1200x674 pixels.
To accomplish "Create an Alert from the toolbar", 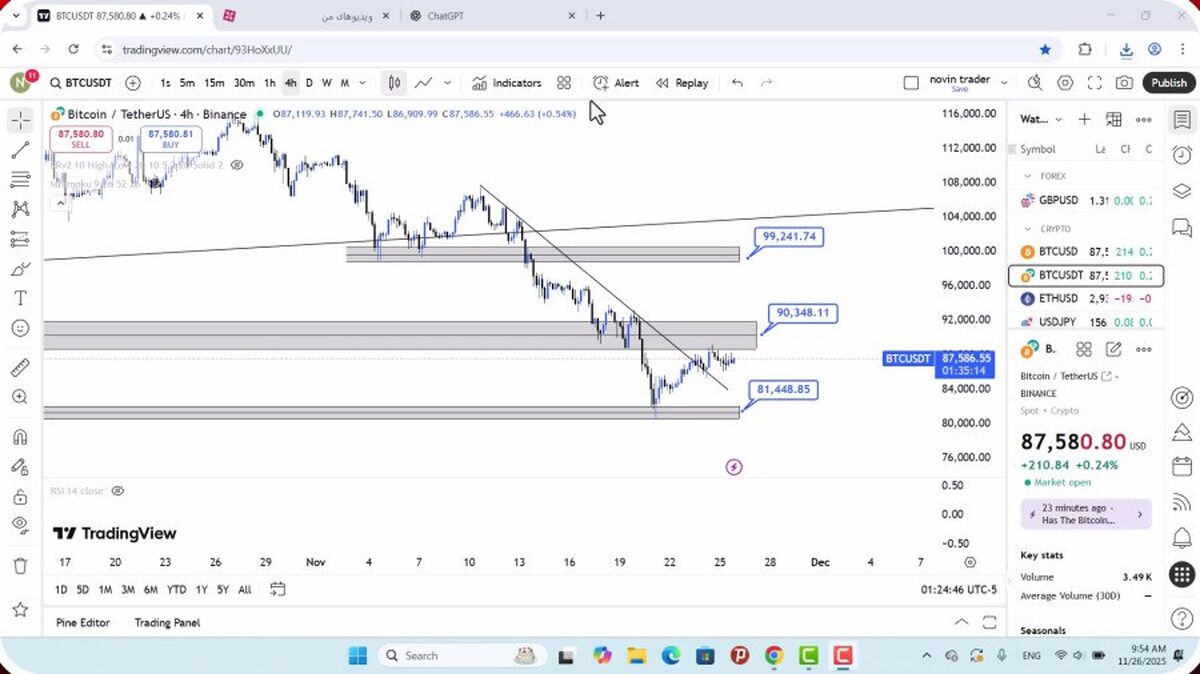I will [616, 83].
